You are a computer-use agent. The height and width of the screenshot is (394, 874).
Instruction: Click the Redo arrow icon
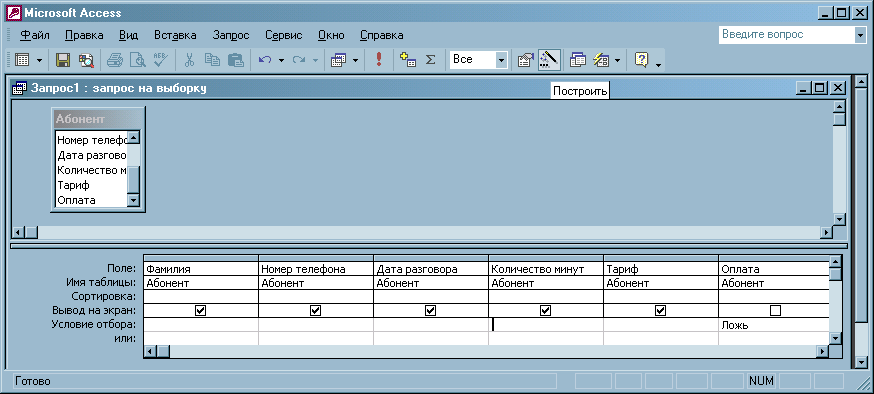point(299,60)
